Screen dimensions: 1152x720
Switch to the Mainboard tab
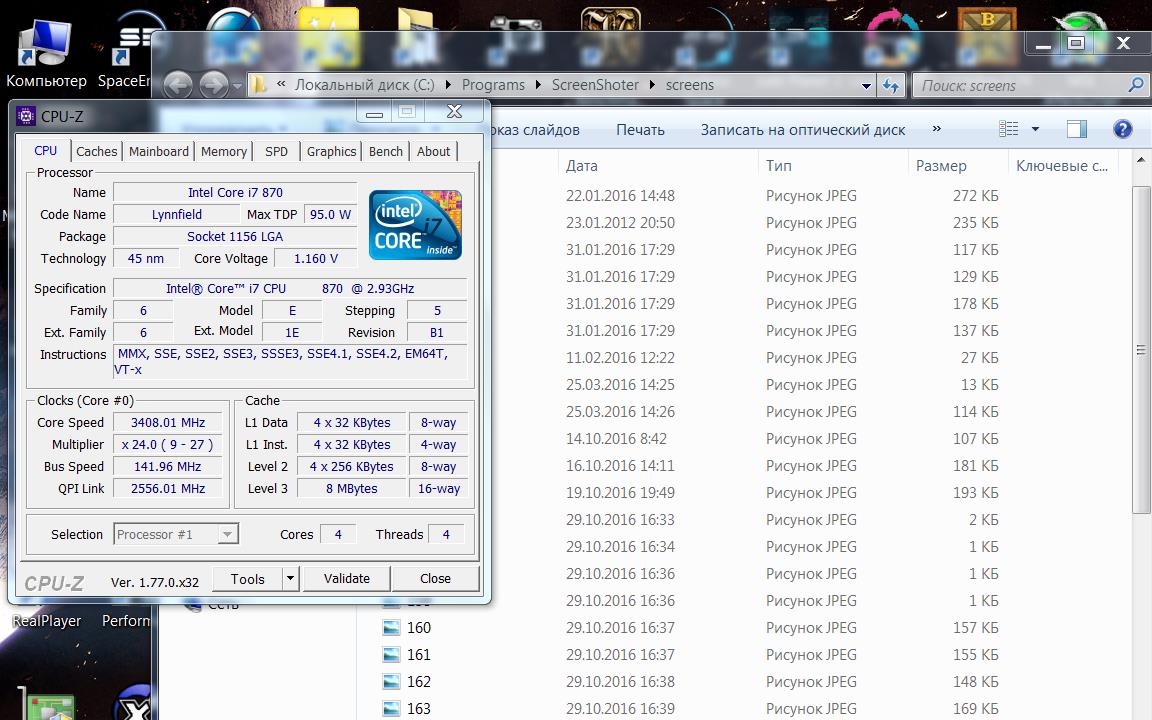[159, 151]
